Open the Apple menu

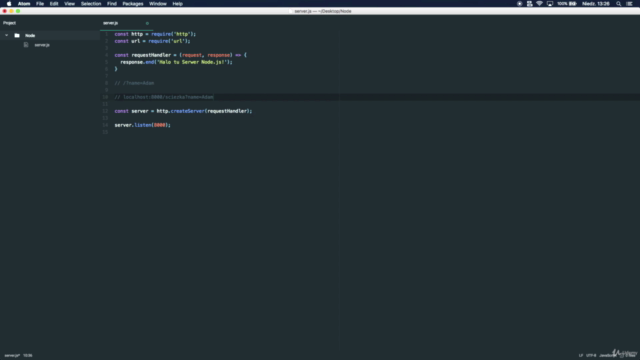point(9,4)
